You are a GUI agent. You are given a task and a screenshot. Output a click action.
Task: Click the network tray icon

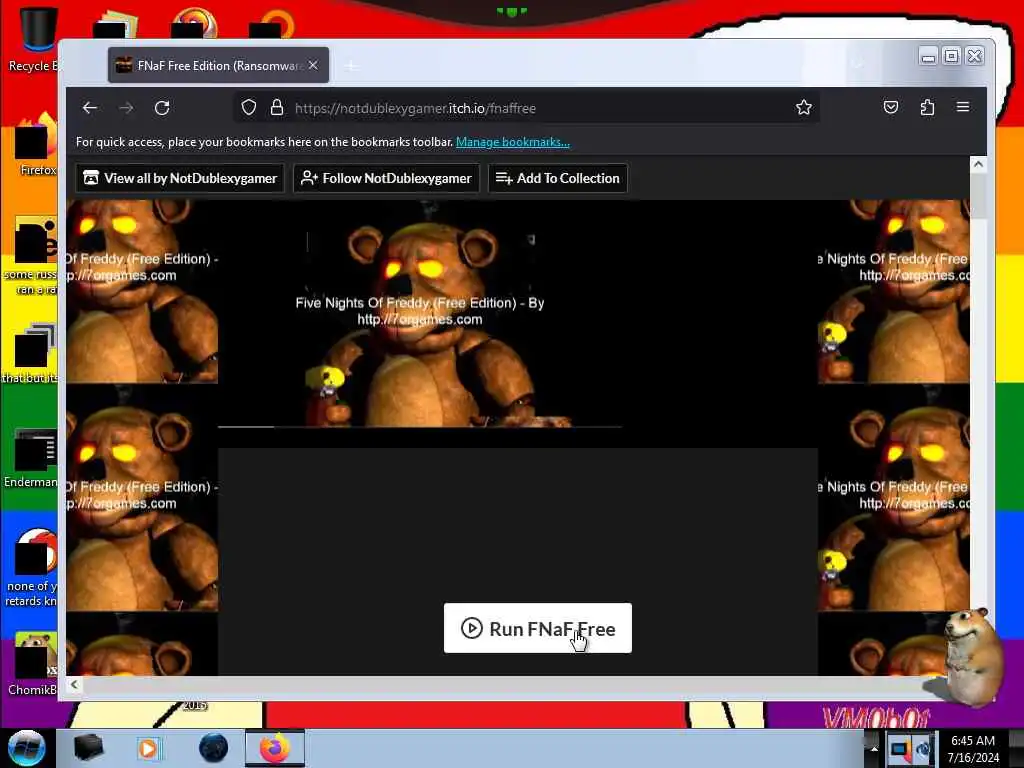click(901, 748)
